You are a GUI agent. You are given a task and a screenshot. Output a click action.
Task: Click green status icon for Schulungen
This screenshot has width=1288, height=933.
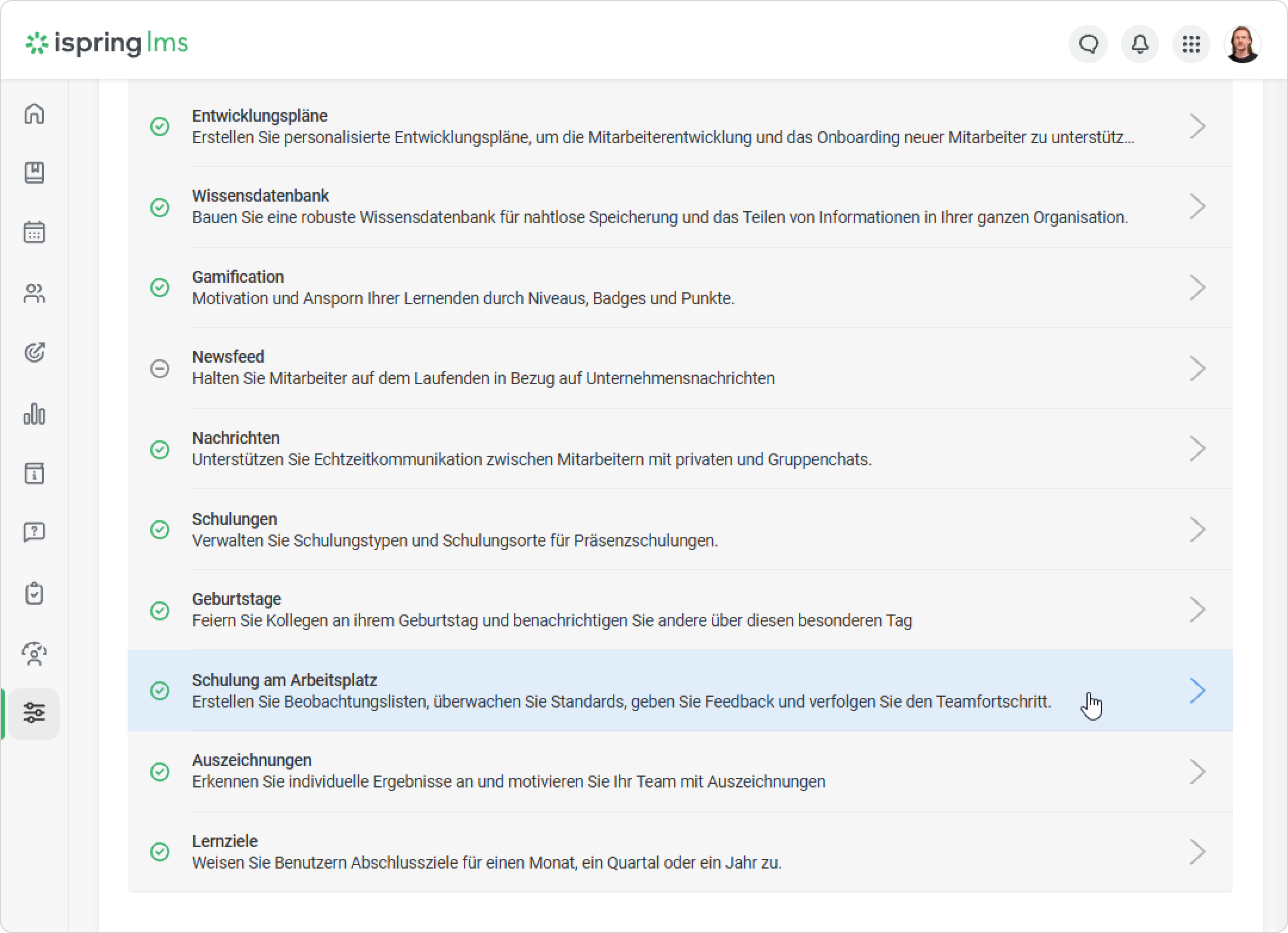click(160, 530)
